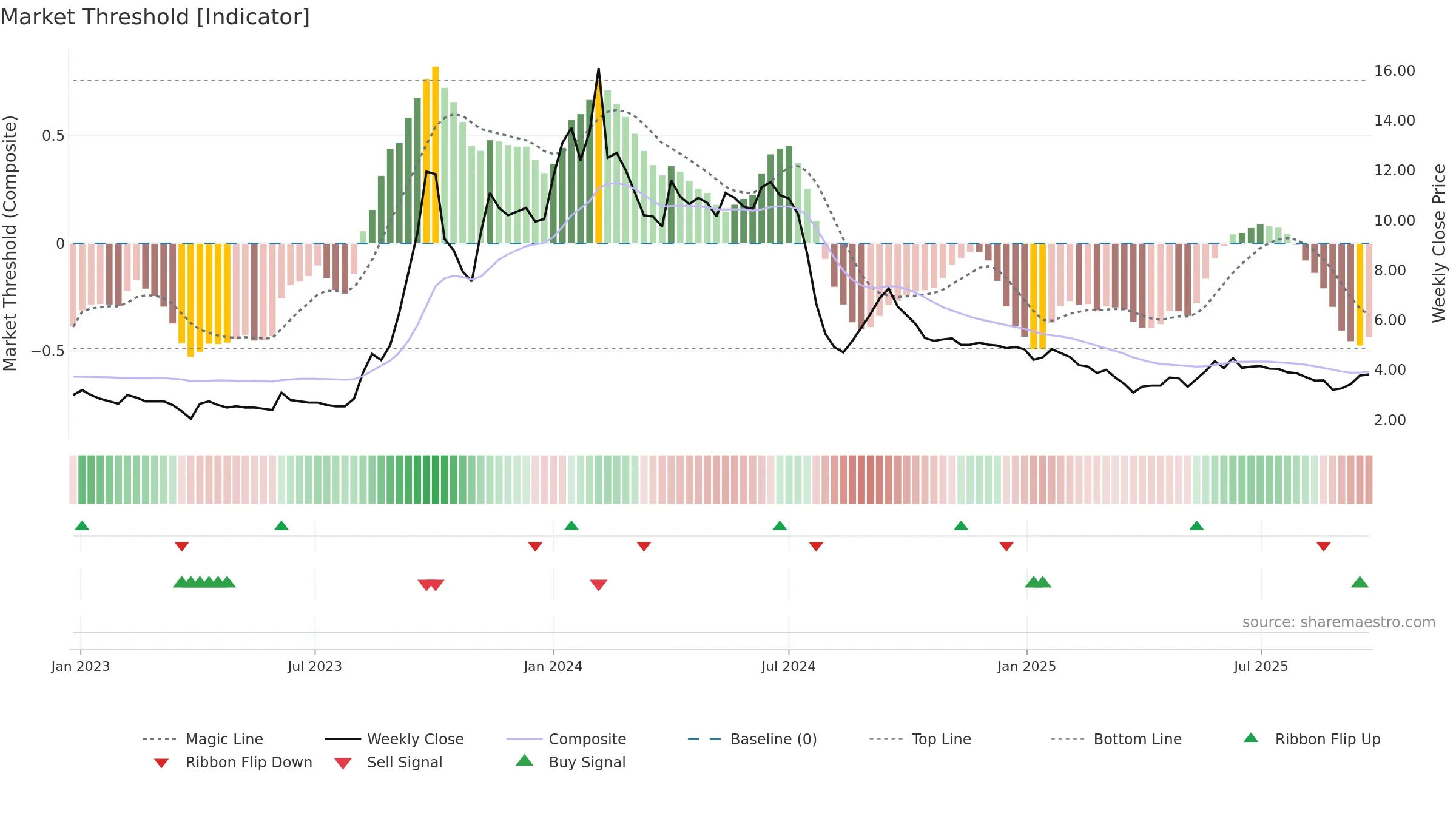1456x819 pixels.
Task: Click the Market Threshold [Indicator] title
Action: point(155,17)
